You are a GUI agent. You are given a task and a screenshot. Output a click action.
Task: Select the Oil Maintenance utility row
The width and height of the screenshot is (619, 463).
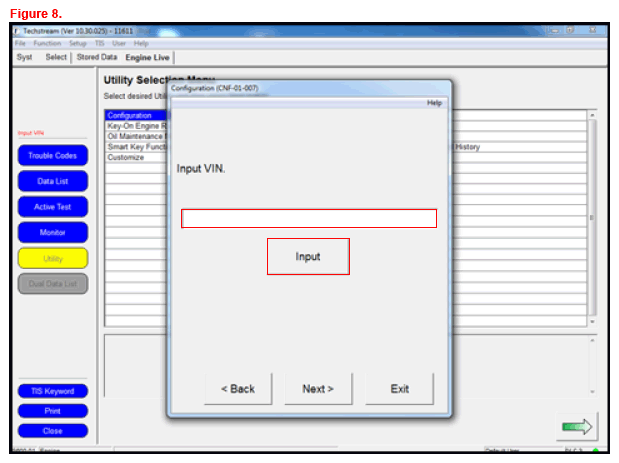pos(137,136)
